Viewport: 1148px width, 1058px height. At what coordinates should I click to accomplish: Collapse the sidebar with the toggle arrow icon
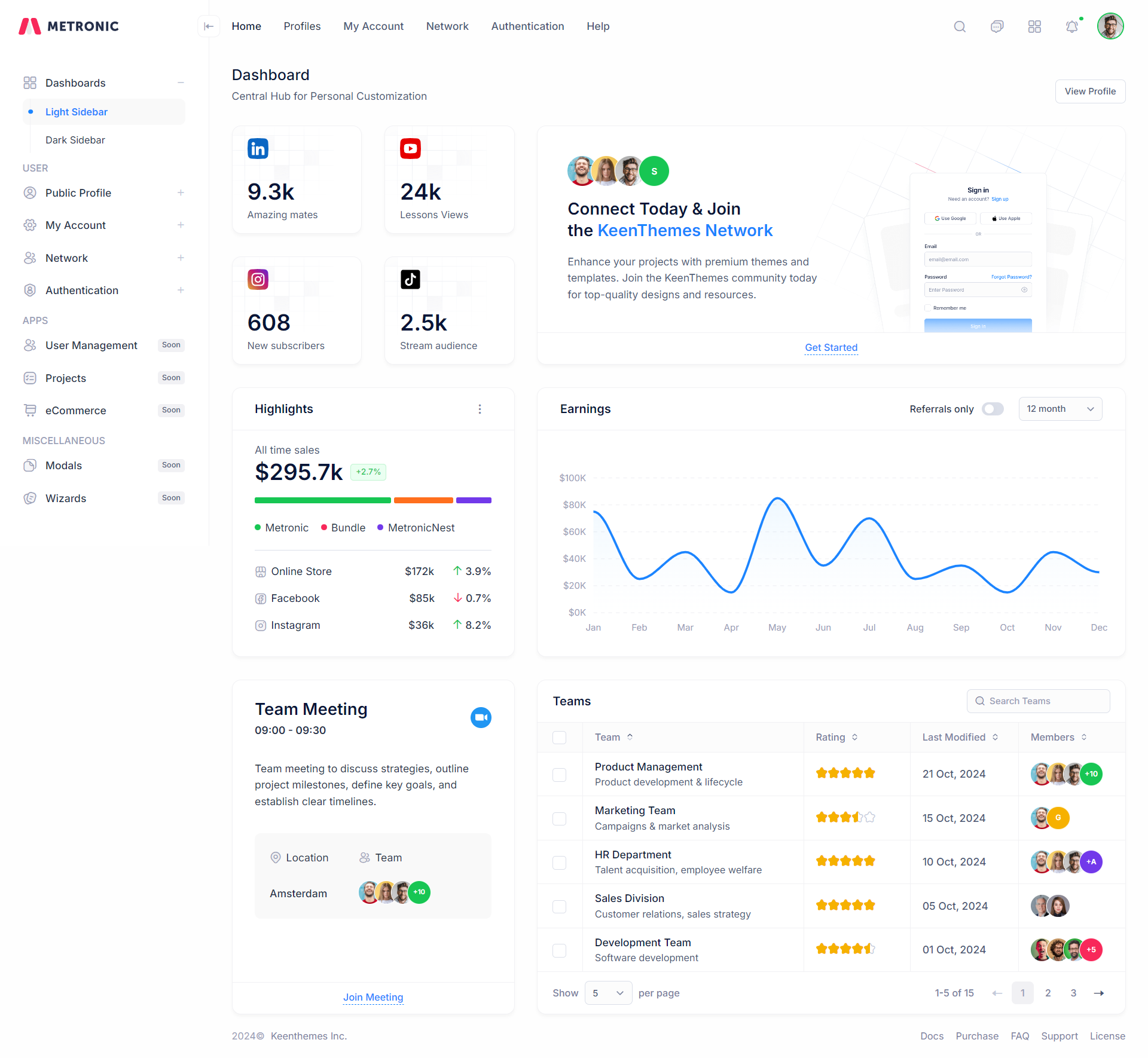(209, 26)
